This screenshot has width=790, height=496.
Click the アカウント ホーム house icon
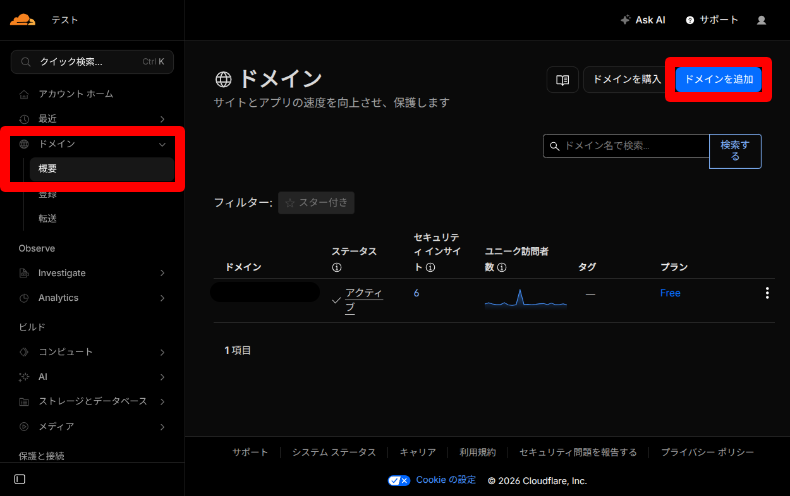pos(24,94)
